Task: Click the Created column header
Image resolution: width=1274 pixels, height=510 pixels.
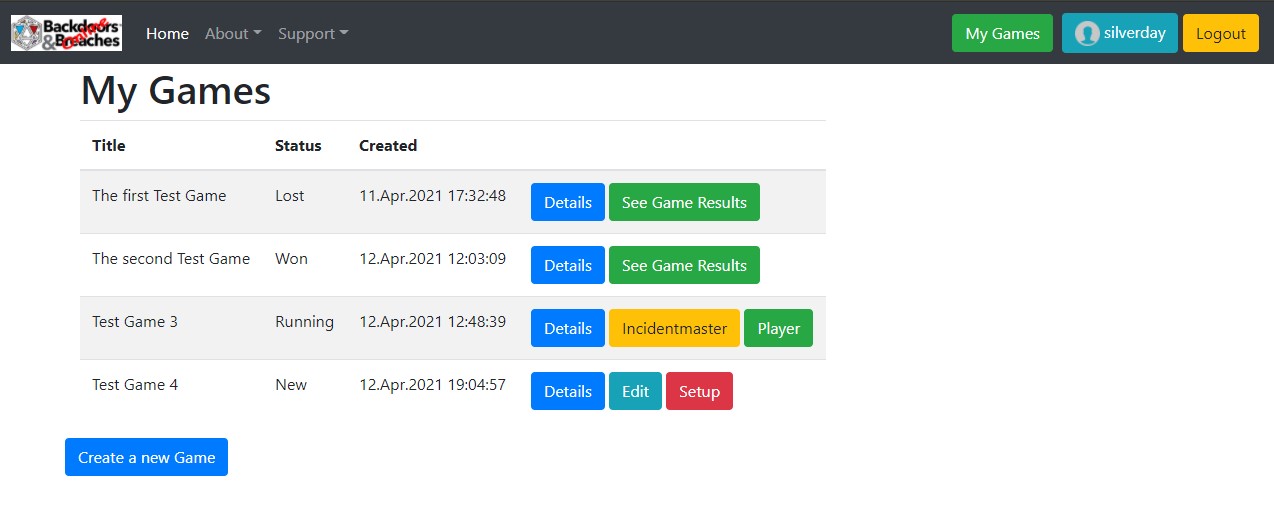Action: [x=388, y=145]
